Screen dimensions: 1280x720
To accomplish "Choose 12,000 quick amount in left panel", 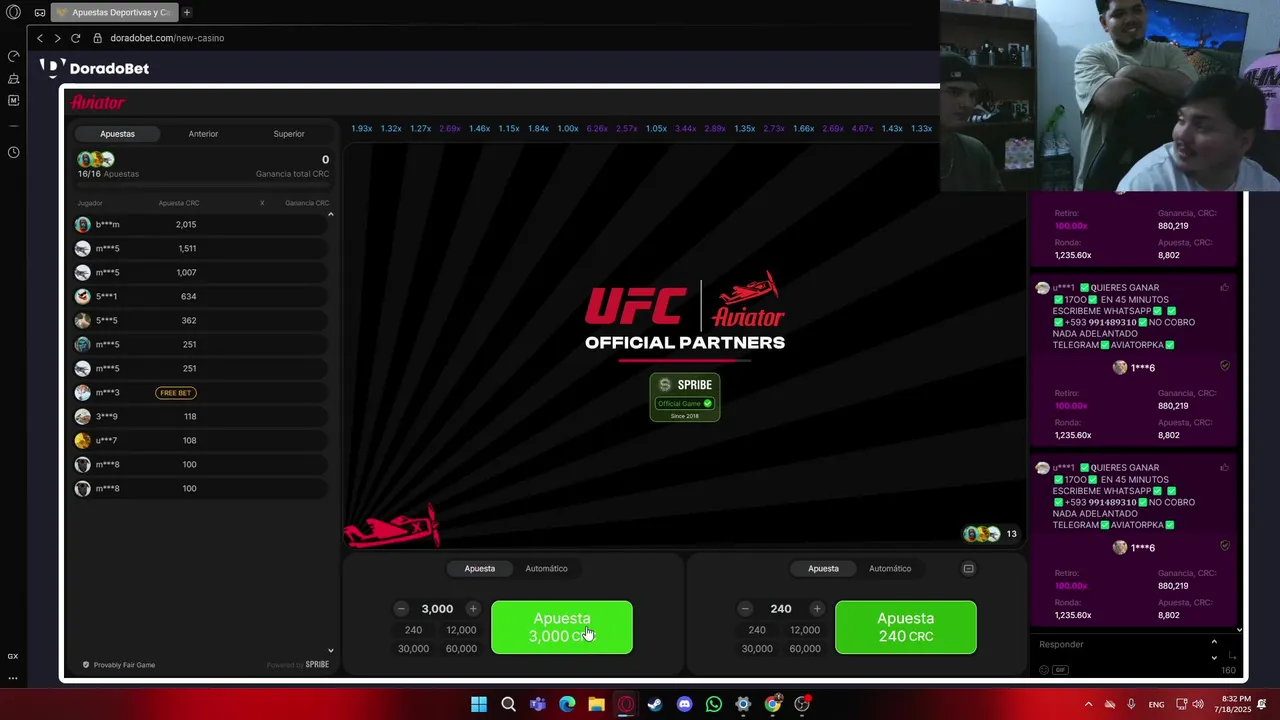I will pos(461,630).
